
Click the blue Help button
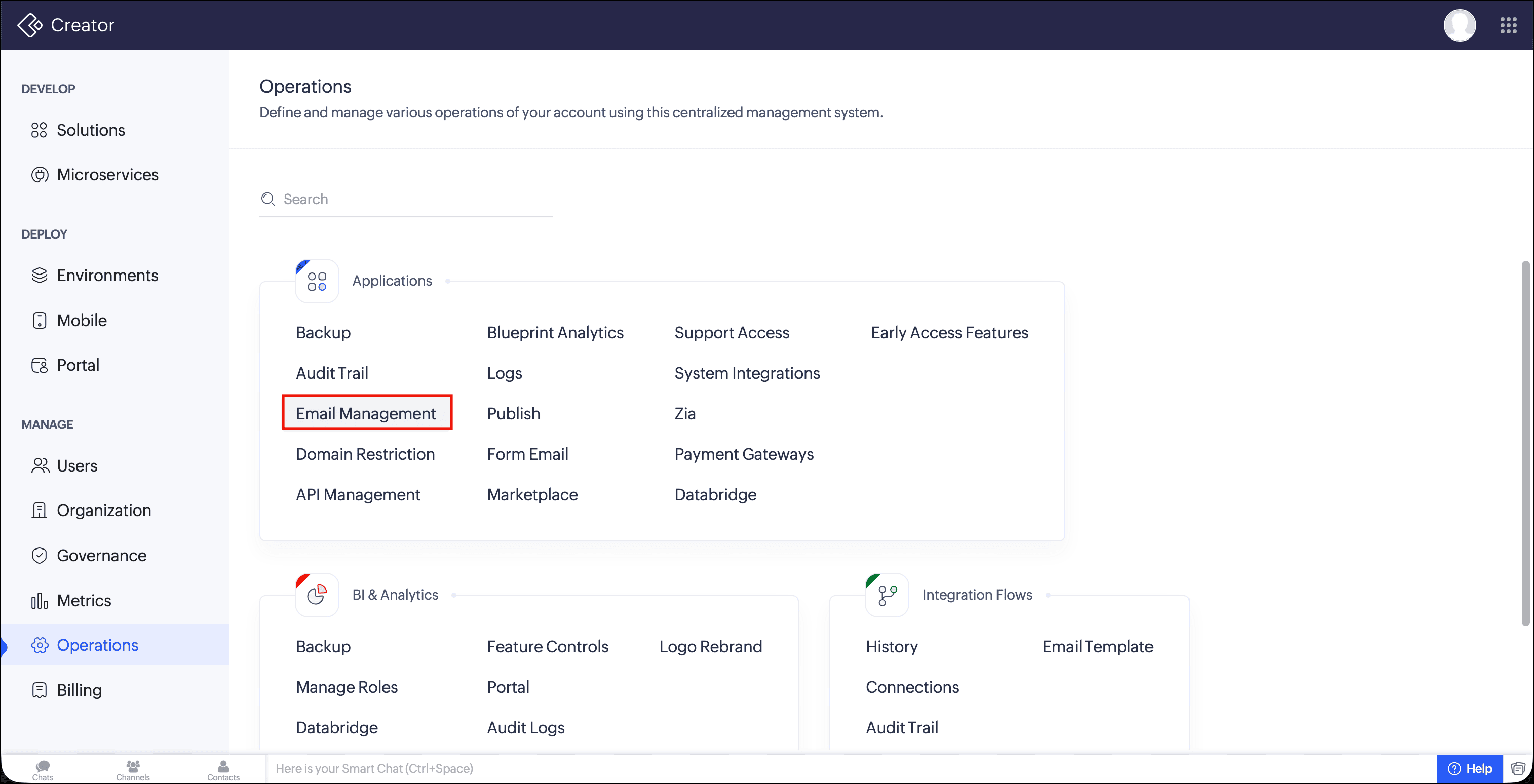coord(1469,768)
